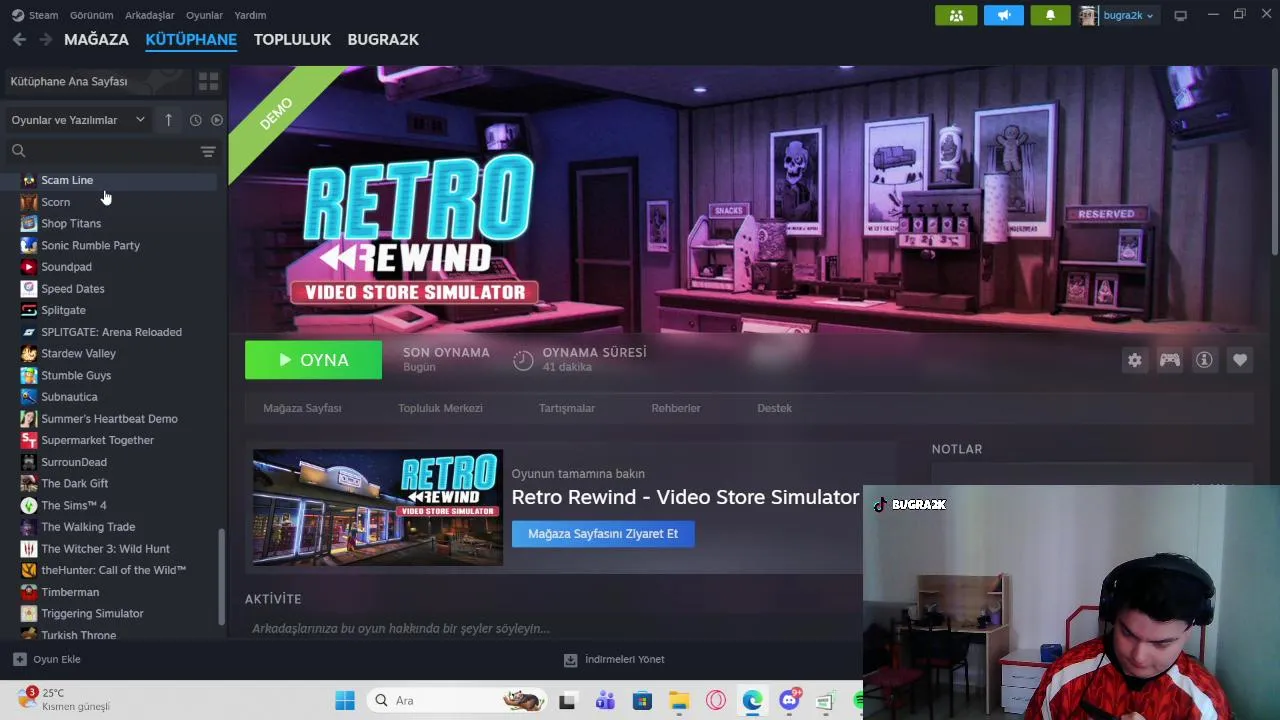This screenshot has height=720, width=1280.
Task: Click İndirmeleri Yönet at bottom
Action: pyautogui.click(x=624, y=660)
